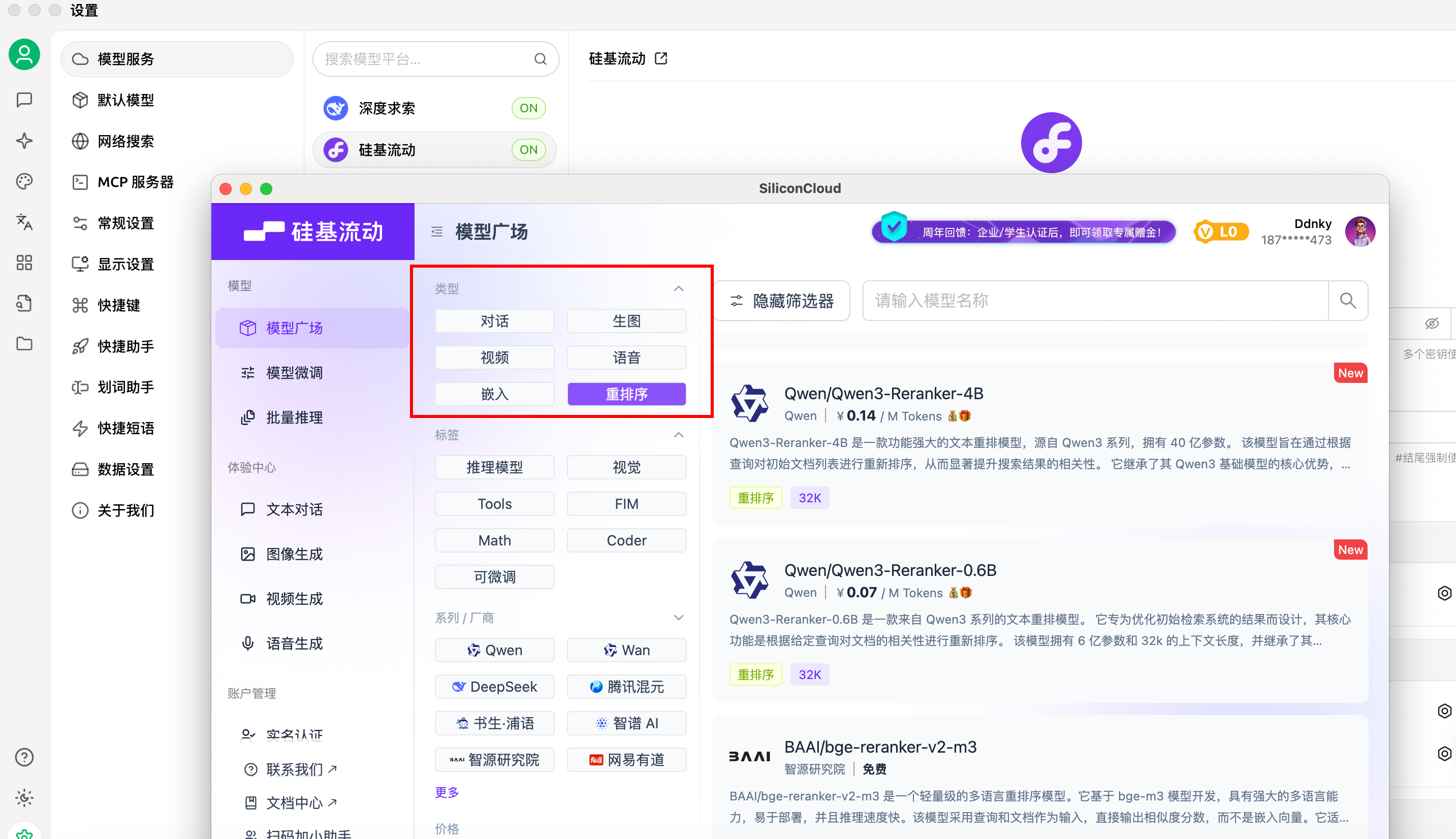The width and height of the screenshot is (1456, 839).
Task: Filter by 腾讯混元 vendor
Action: tap(626, 687)
